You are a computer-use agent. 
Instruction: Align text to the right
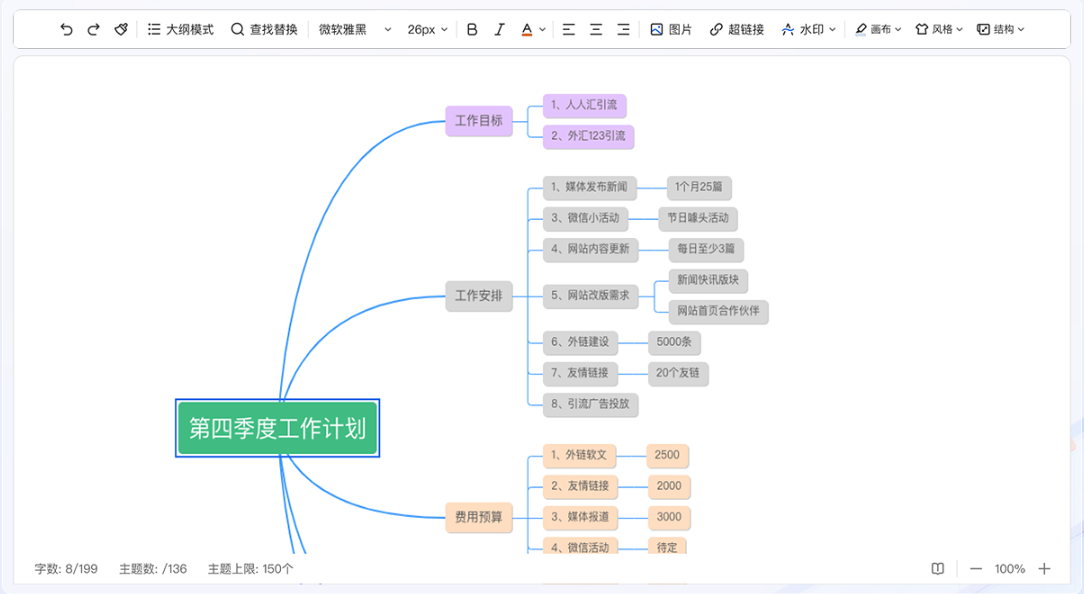tap(623, 30)
